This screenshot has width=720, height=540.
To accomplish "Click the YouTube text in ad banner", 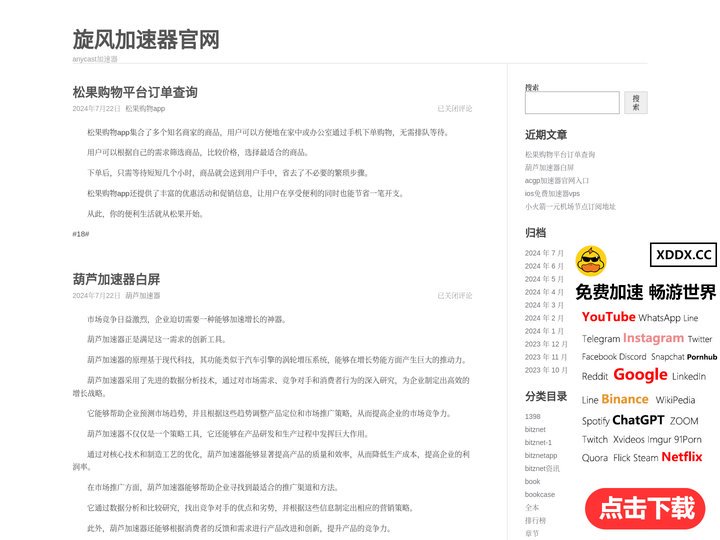I will pyautogui.click(x=608, y=317).
